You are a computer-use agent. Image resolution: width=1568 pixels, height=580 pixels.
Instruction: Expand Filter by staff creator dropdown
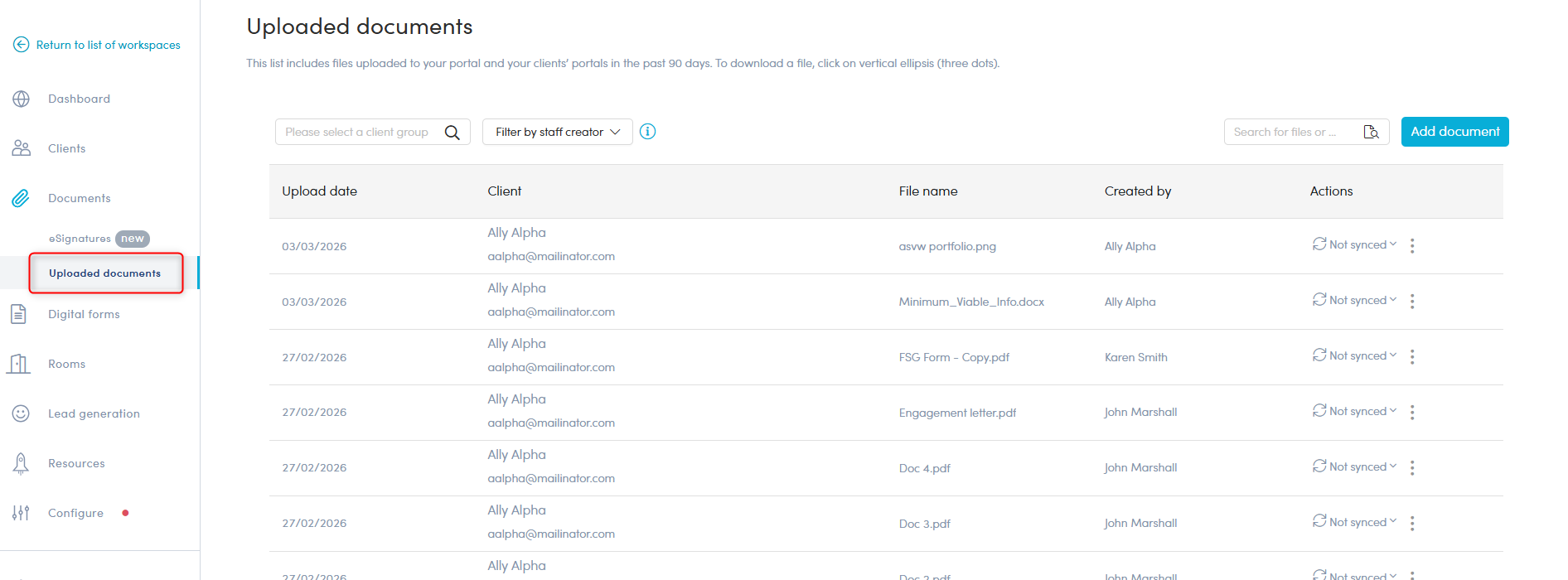557,132
